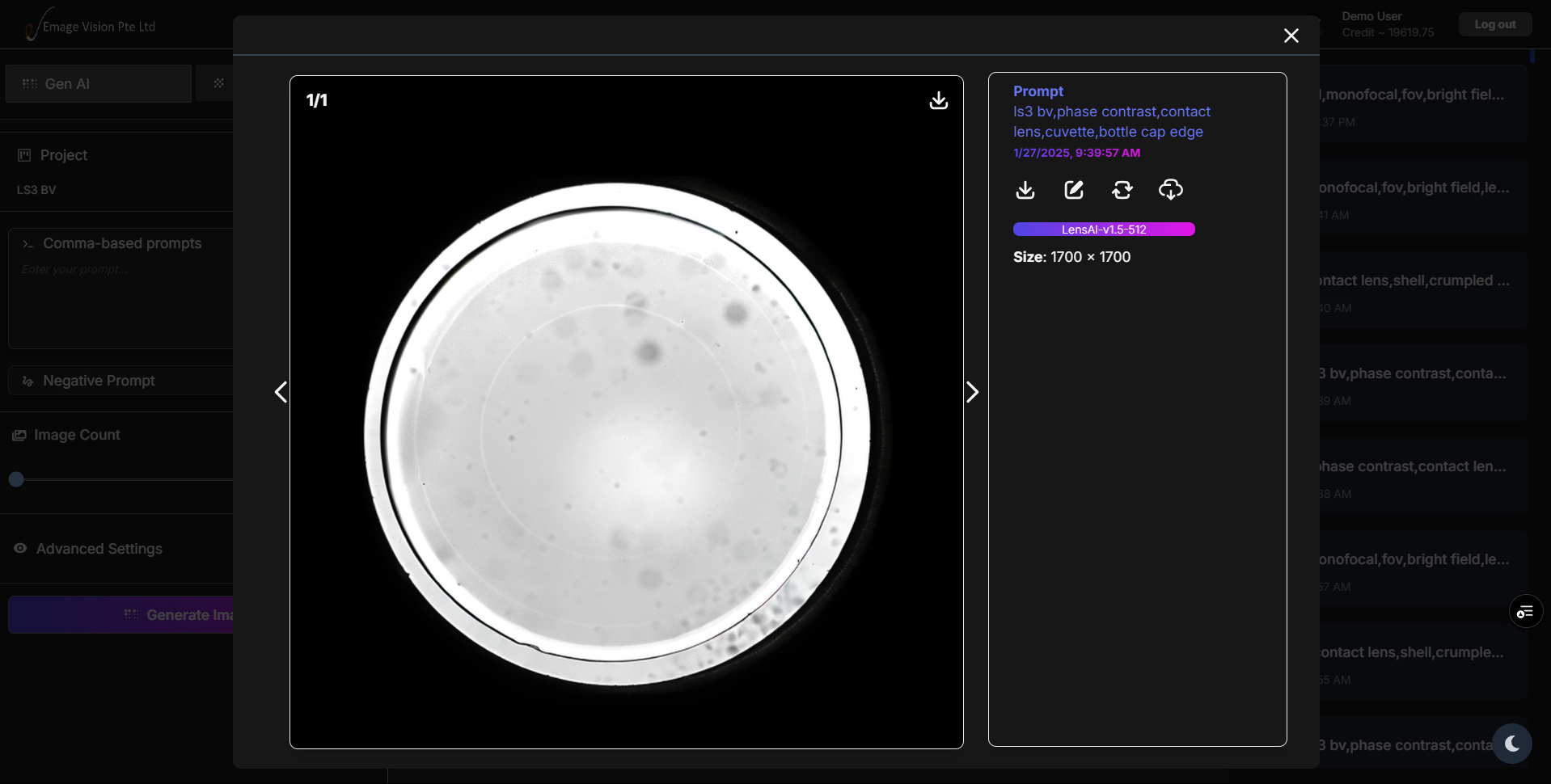This screenshot has height=784, width=1551.
Task: Click the regenerate arrows icon
Action: pos(1122,190)
